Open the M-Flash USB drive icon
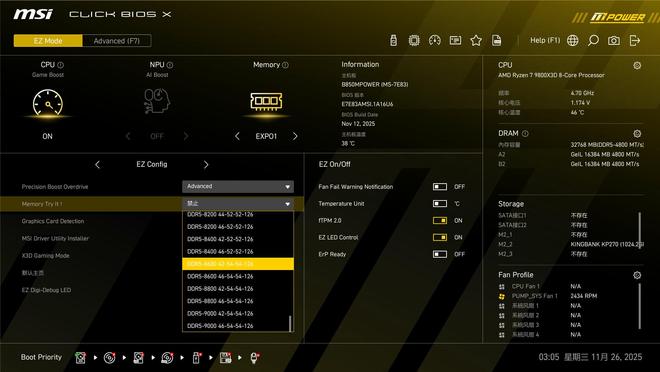This screenshot has height=372, width=660. pyautogui.click(x=394, y=40)
